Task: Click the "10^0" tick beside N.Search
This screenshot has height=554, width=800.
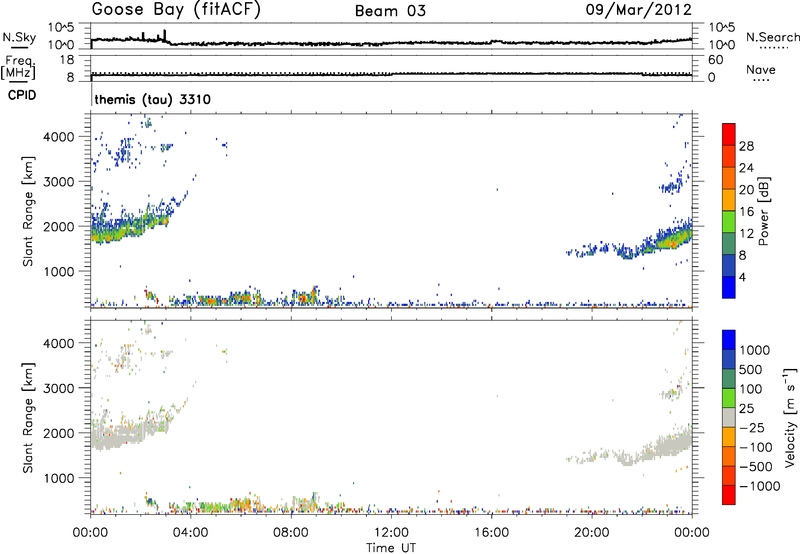Action: 722,45
